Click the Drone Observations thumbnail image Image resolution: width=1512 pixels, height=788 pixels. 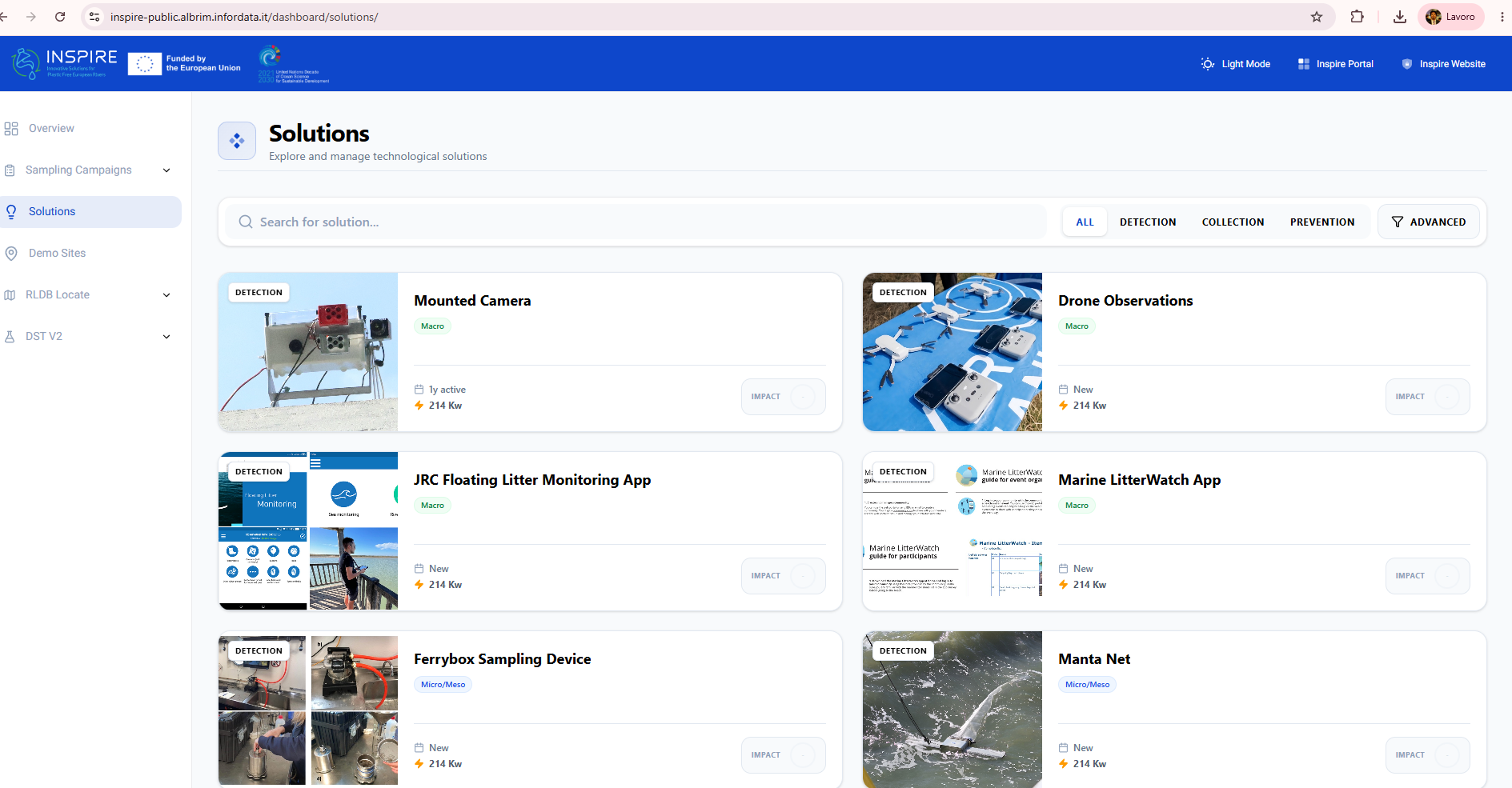[953, 352]
